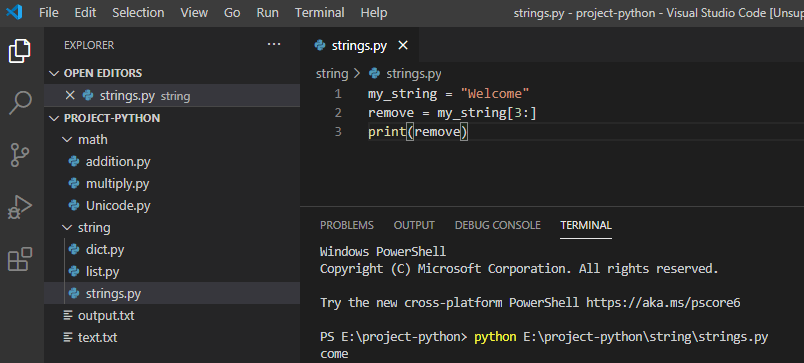Open text.txt in the explorer

pyautogui.click(x=97, y=337)
